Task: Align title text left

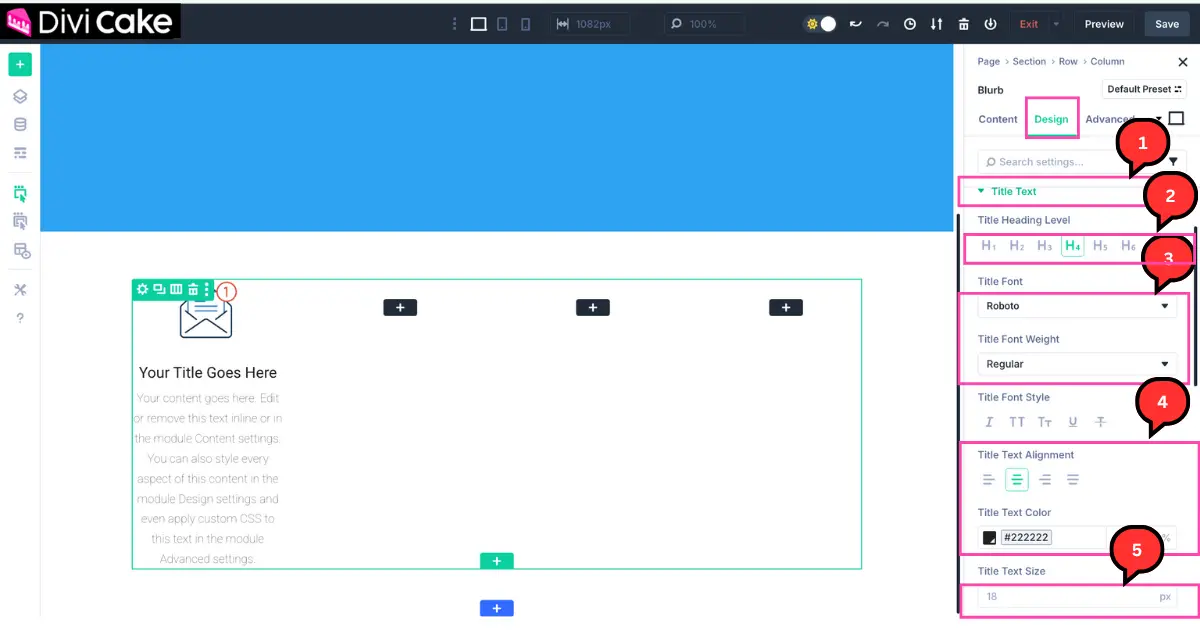Action: click(x=989, y=480)
